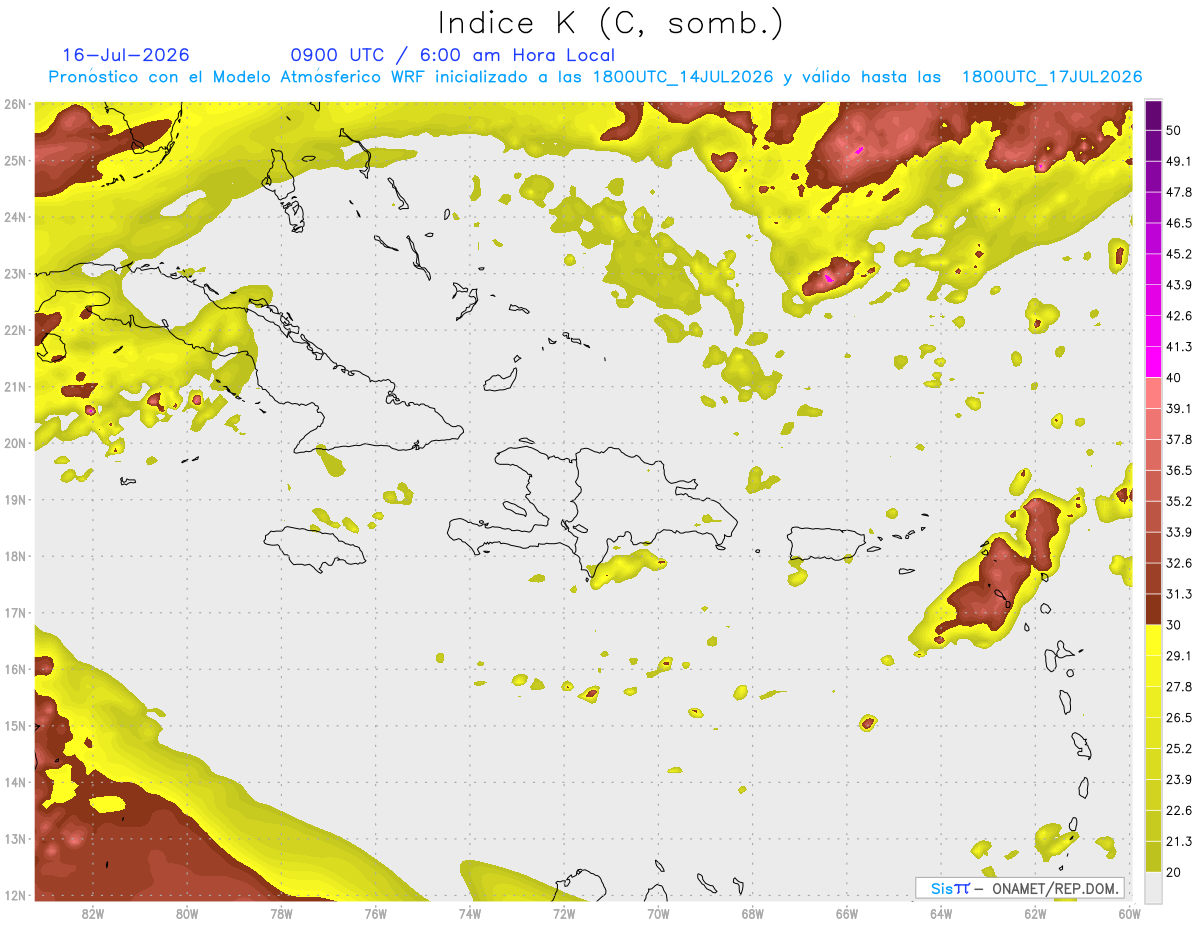The image size is (1200, 927).
Task: Click the colorbar value label 32.6
Action: tap(1179, 563)
